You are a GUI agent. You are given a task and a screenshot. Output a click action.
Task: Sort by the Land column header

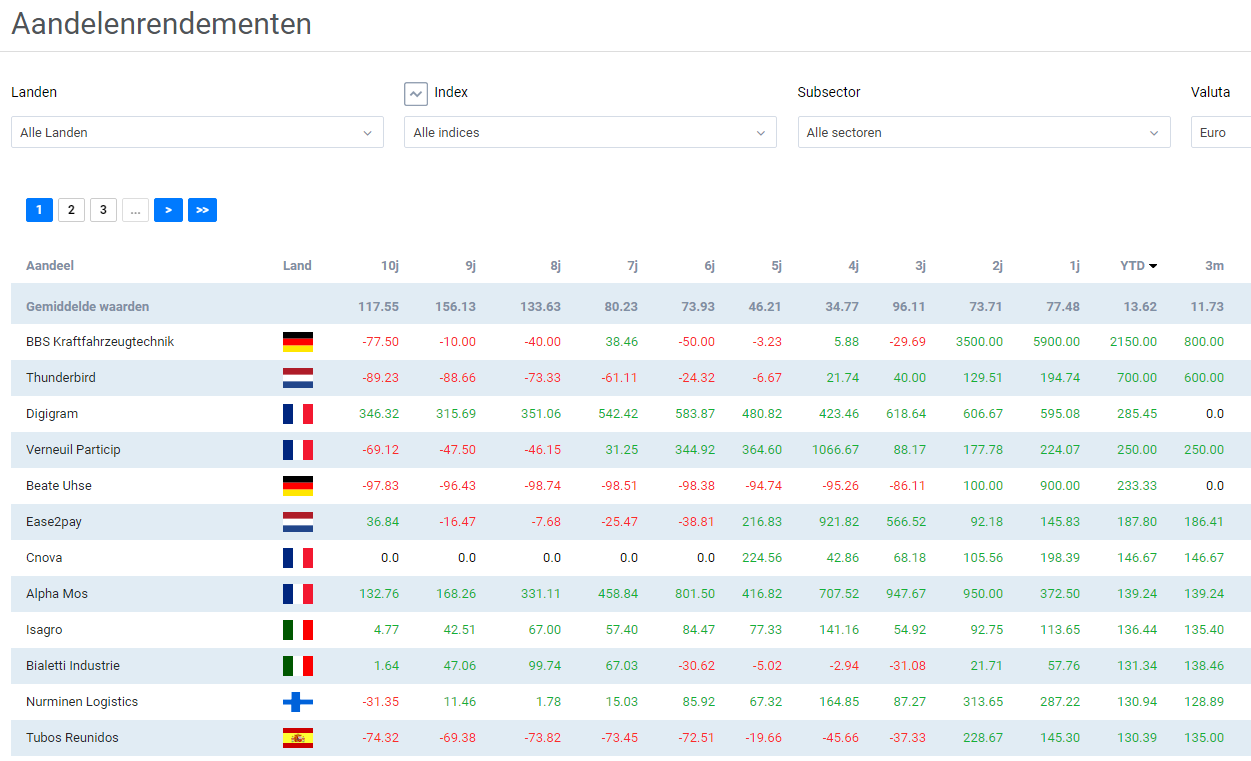point(297,266)
